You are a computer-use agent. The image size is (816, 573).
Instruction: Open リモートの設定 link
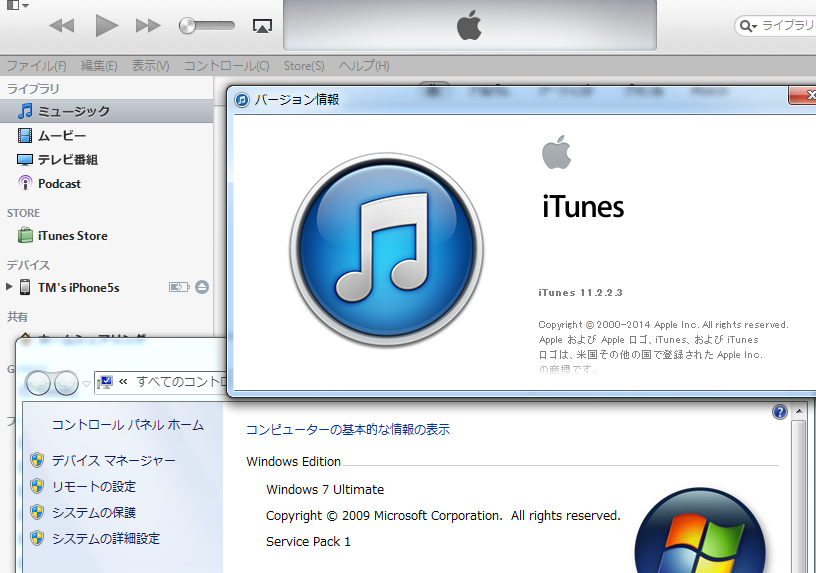pyautogui.click(x=94, y=487)
